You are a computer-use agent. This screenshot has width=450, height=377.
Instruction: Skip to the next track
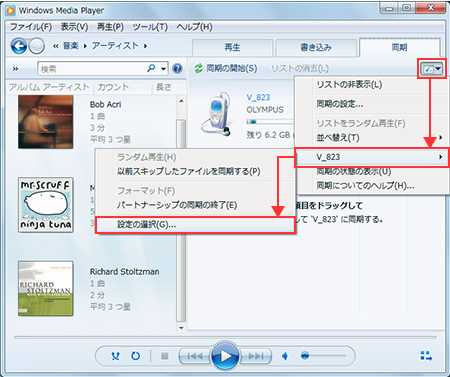[x=256, y=356]
